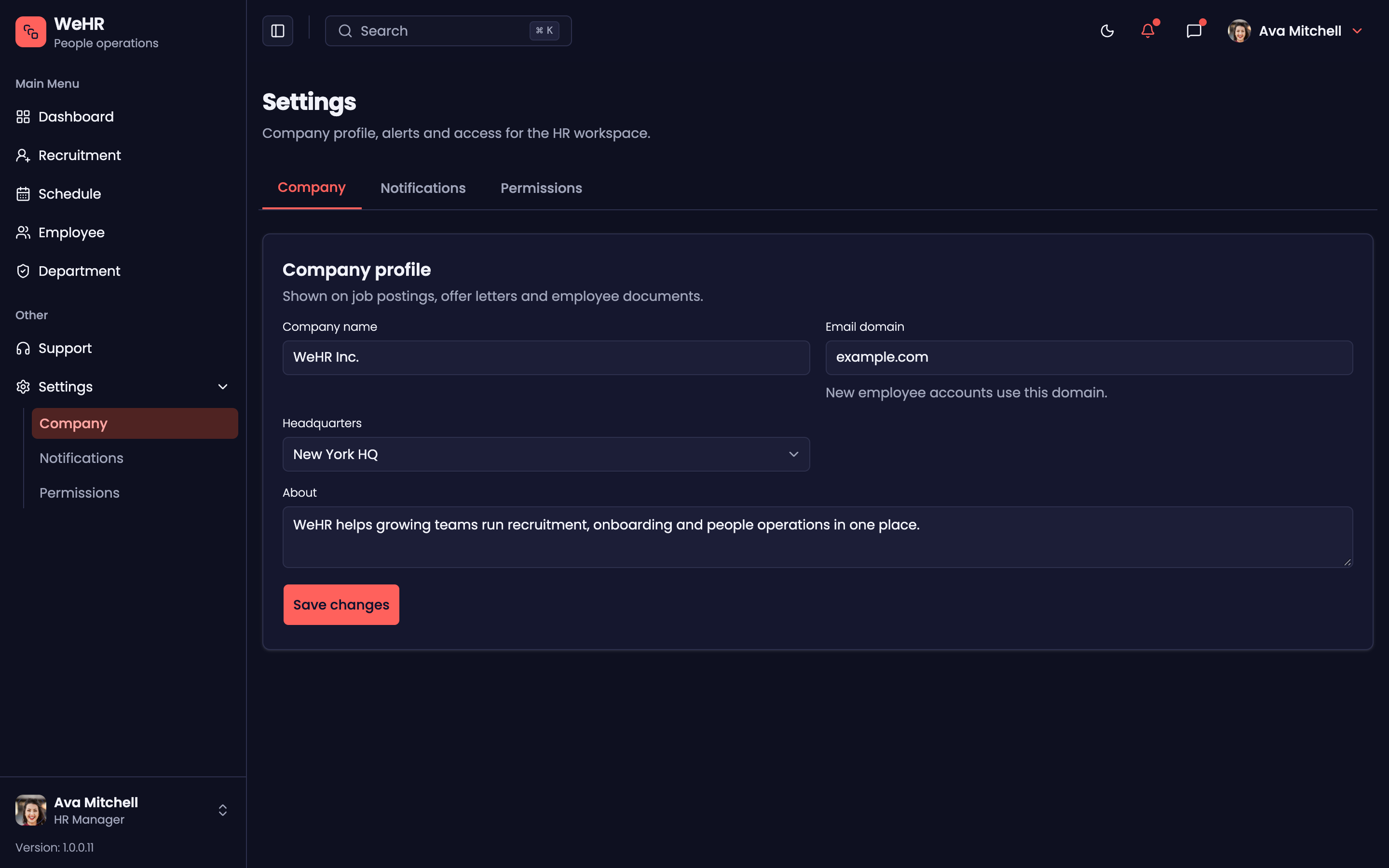Open Support from the Other section
The width and height of the screenshot is (1389, 868).
click(x=123, y=349)
